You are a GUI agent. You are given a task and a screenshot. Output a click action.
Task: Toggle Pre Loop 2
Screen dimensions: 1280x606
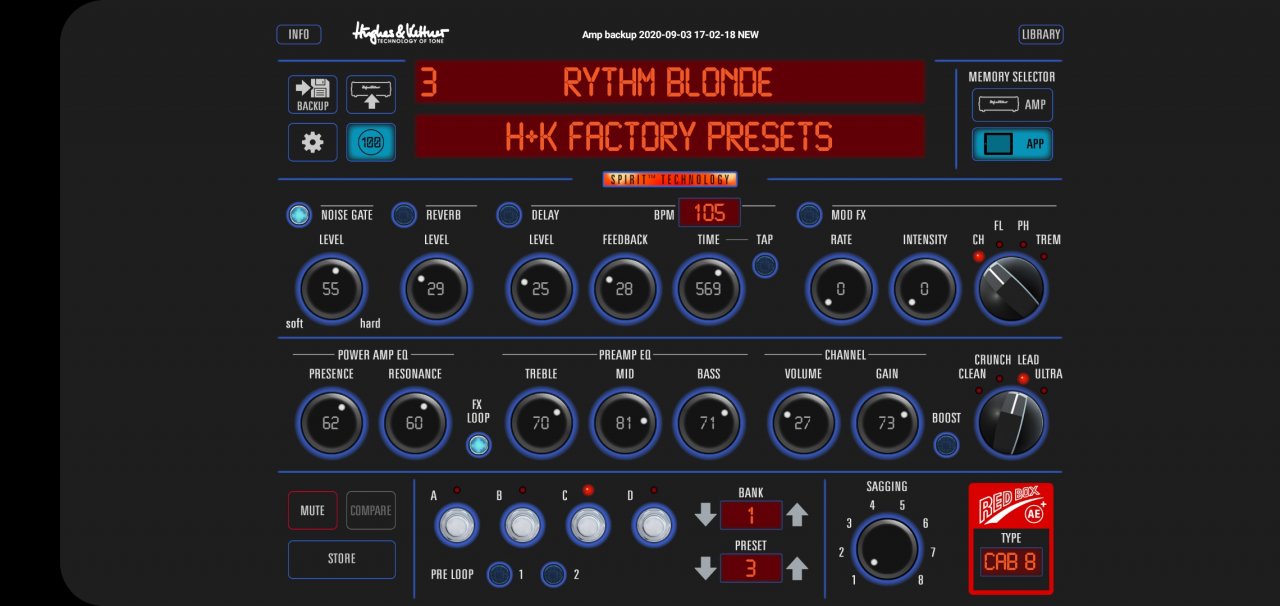[x=553, y=574]
